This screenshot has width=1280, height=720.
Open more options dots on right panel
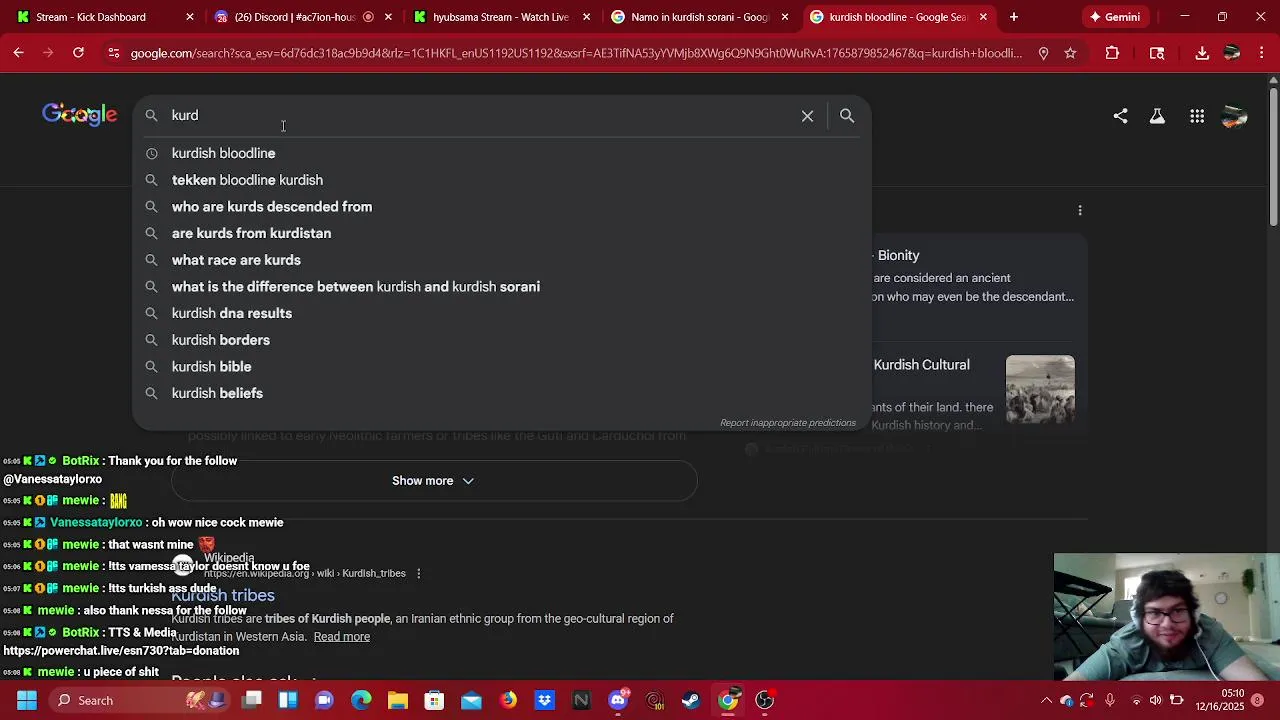click(1080, 210)
